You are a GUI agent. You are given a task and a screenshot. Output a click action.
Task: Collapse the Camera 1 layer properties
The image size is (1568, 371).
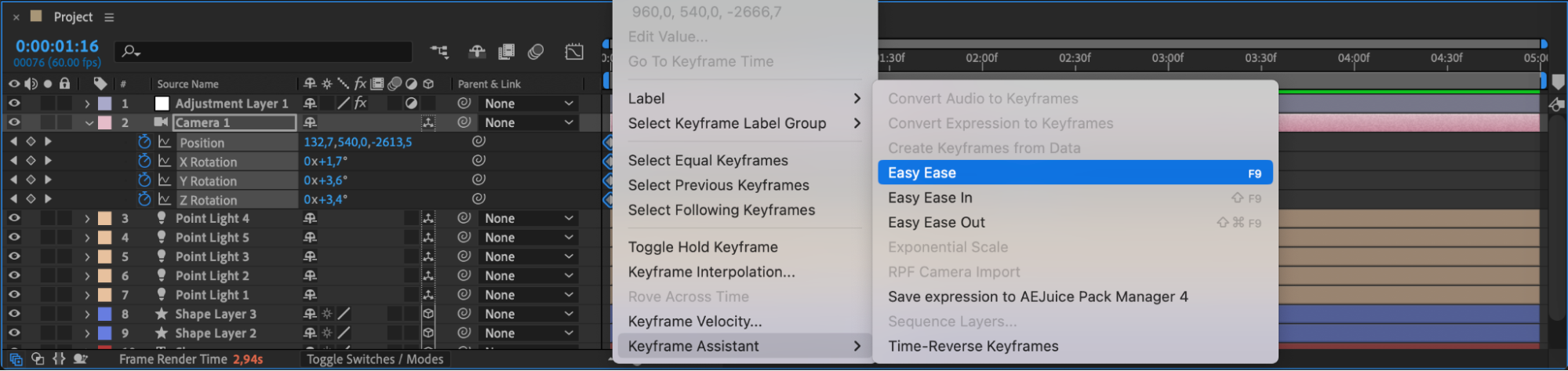click(x=89, y=123)
